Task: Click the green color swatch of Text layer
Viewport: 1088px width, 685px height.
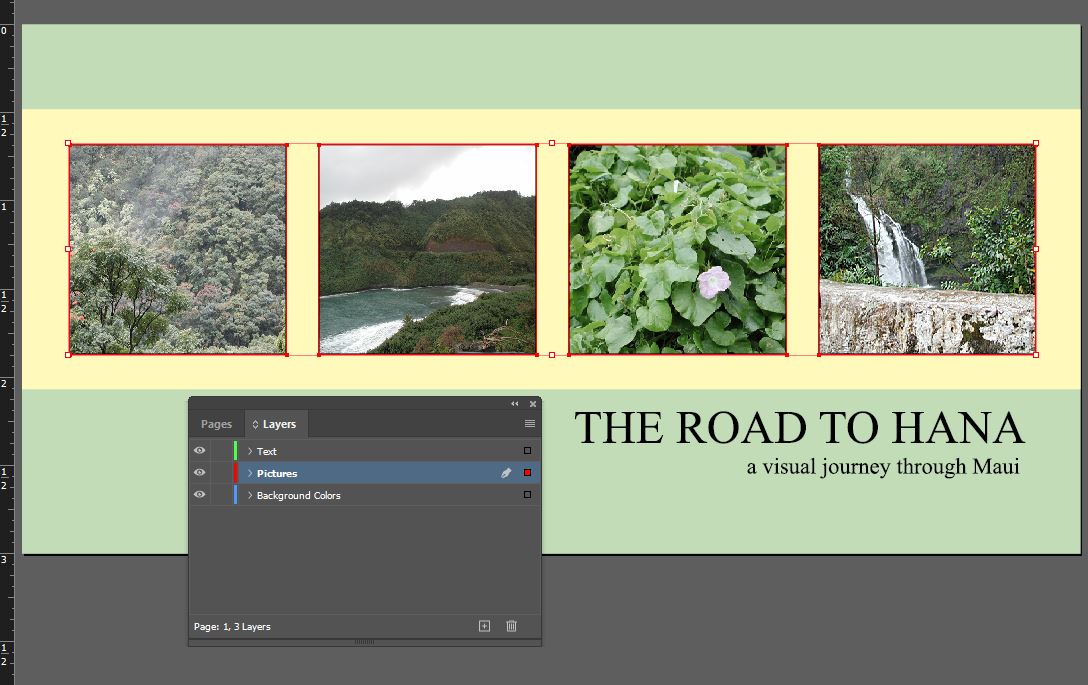Action: click(x=236, y=451)
